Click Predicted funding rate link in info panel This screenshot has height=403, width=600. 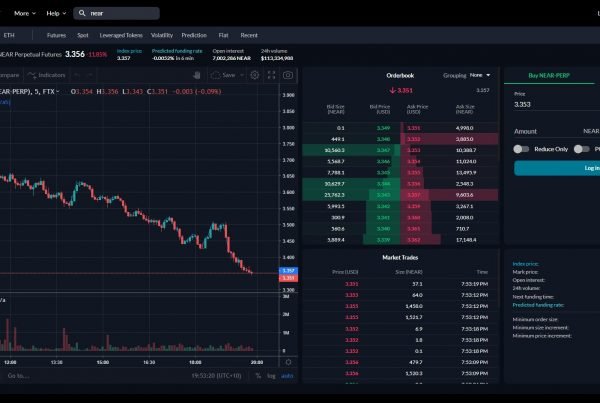[x=538, y=305]
